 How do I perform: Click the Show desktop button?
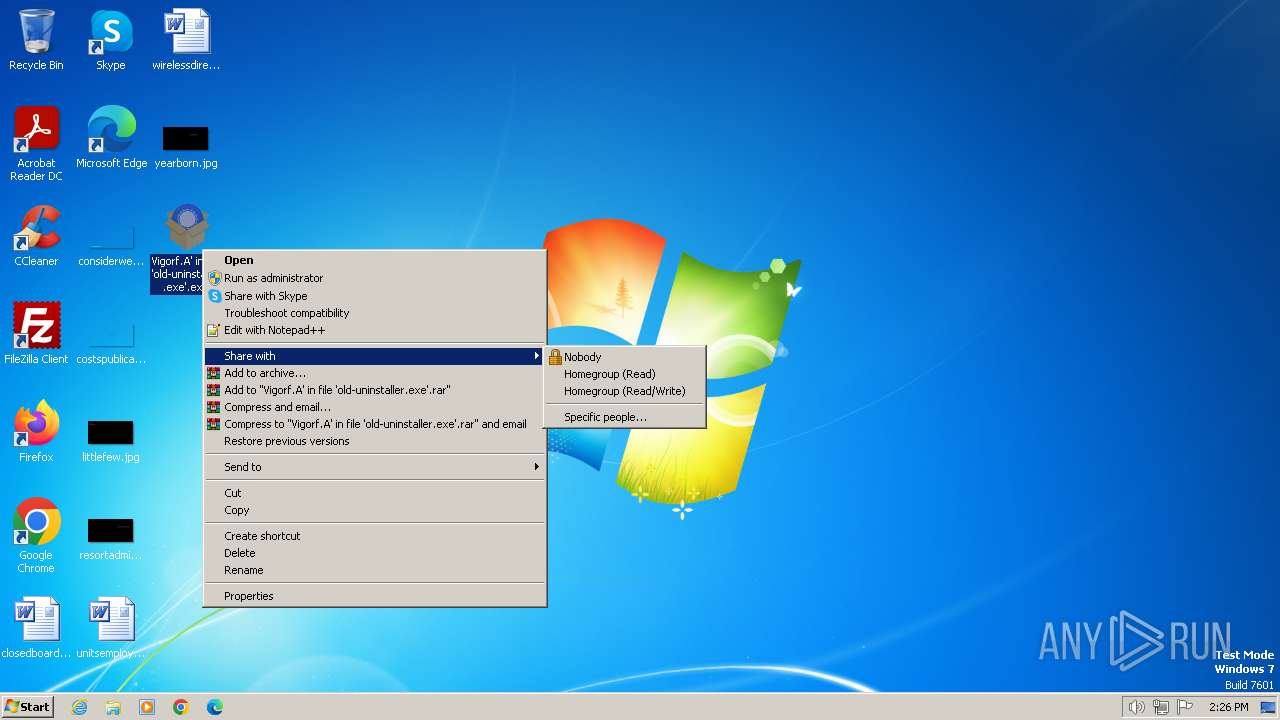coord(1268,707)
